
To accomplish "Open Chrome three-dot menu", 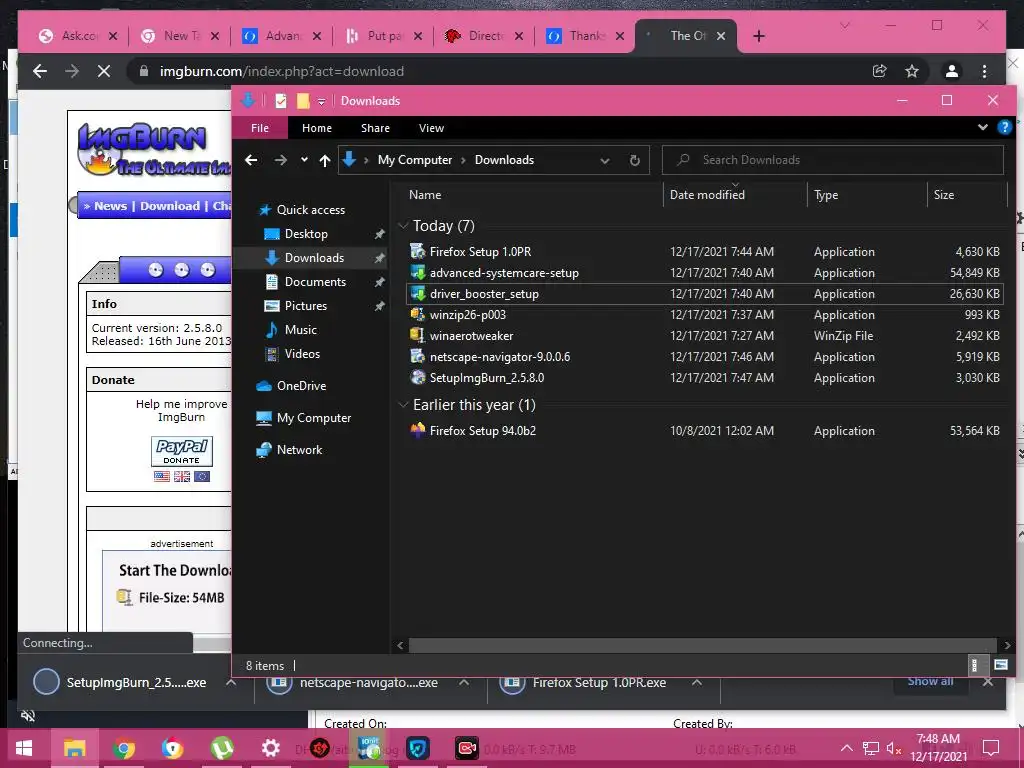I will (984, 71).
